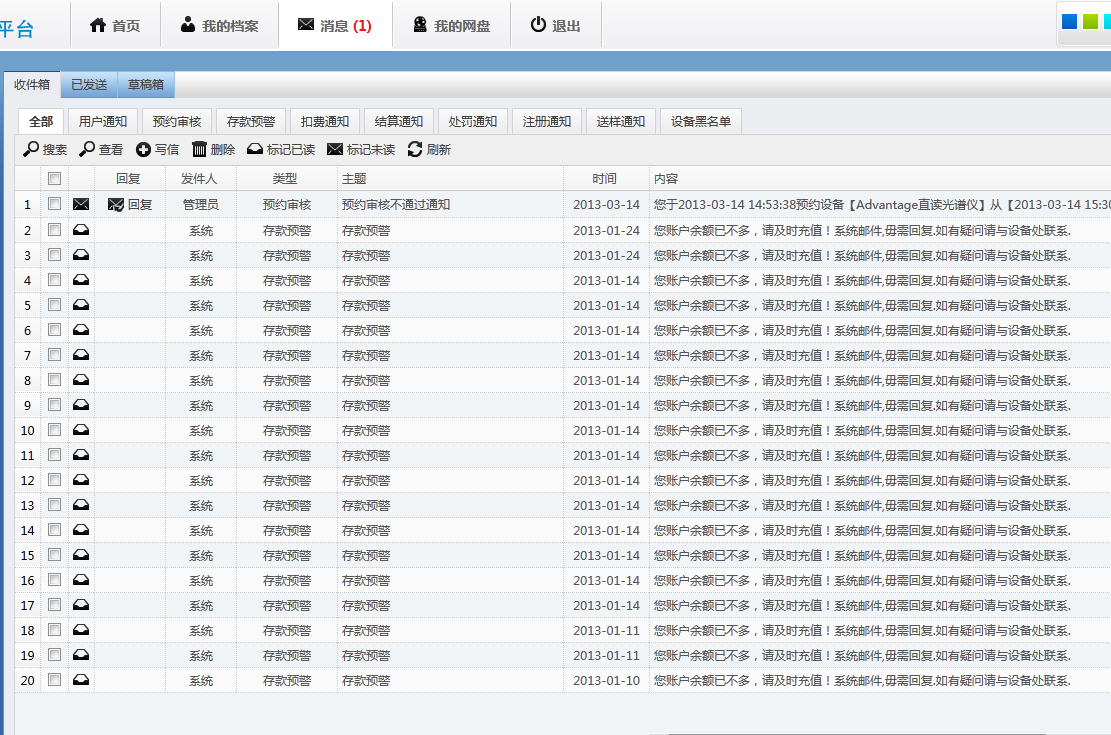1111x735 pixels.
Task: Filter by 存款预警 category tab
Action: click(251, 122)
